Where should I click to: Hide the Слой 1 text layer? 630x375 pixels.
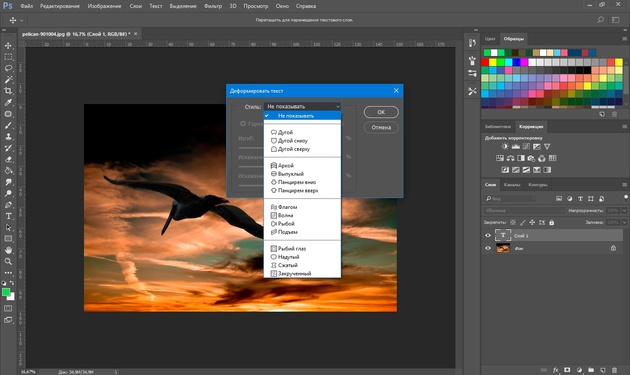[x=488, y=236]
